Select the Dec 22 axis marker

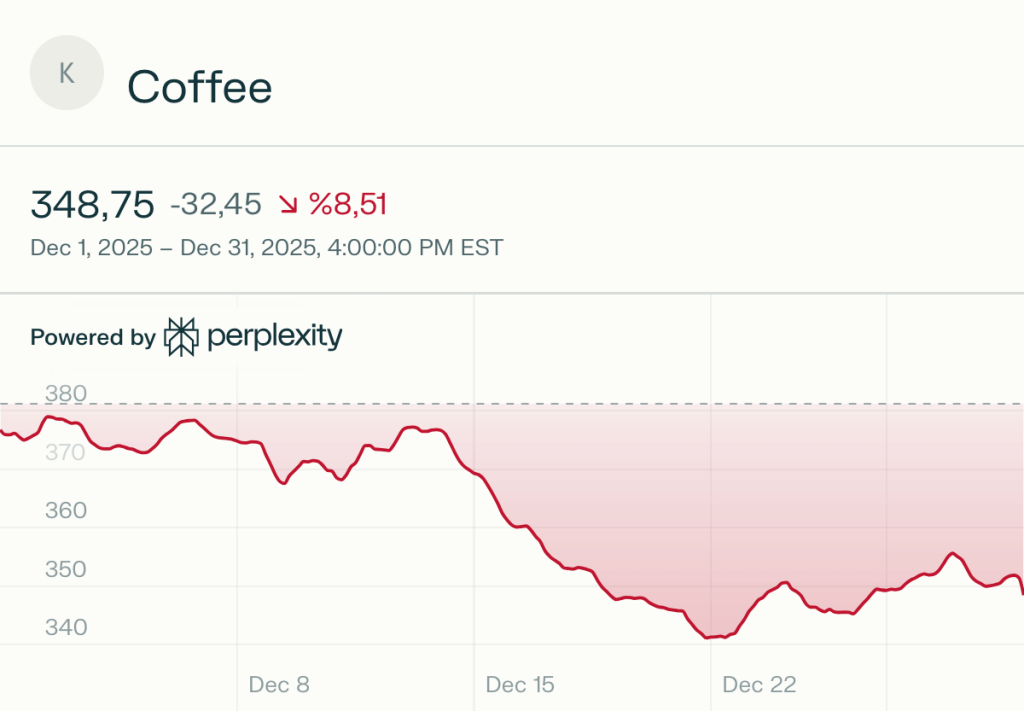pyautogui.click(x=760, y=684)
